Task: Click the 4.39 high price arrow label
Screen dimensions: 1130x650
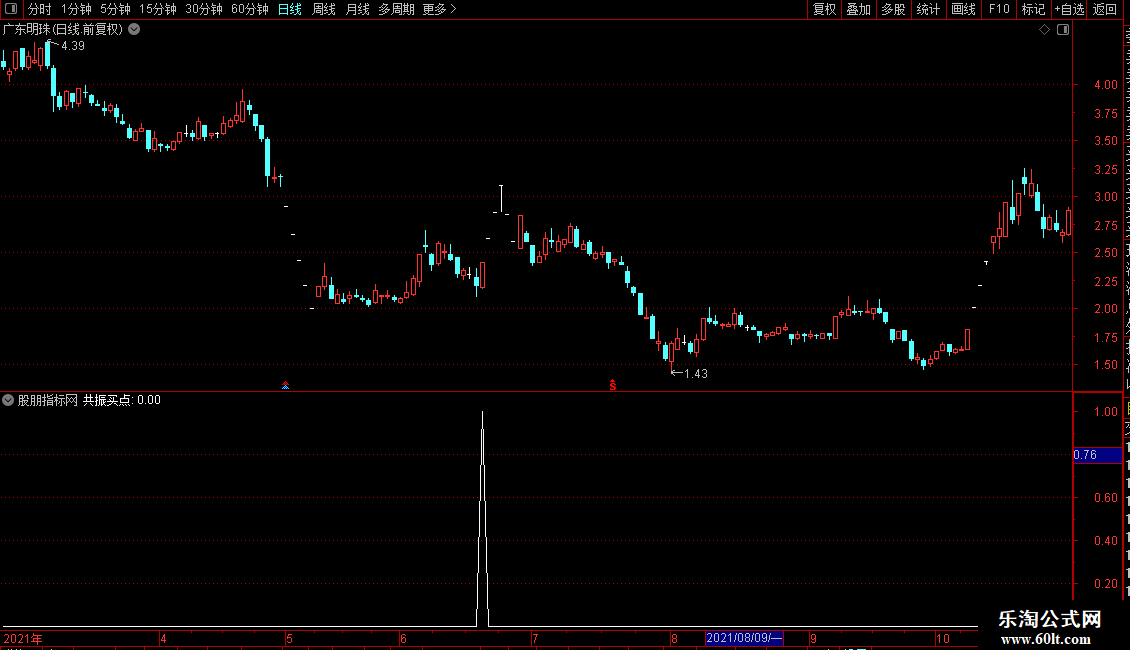Action: (67, 45)
